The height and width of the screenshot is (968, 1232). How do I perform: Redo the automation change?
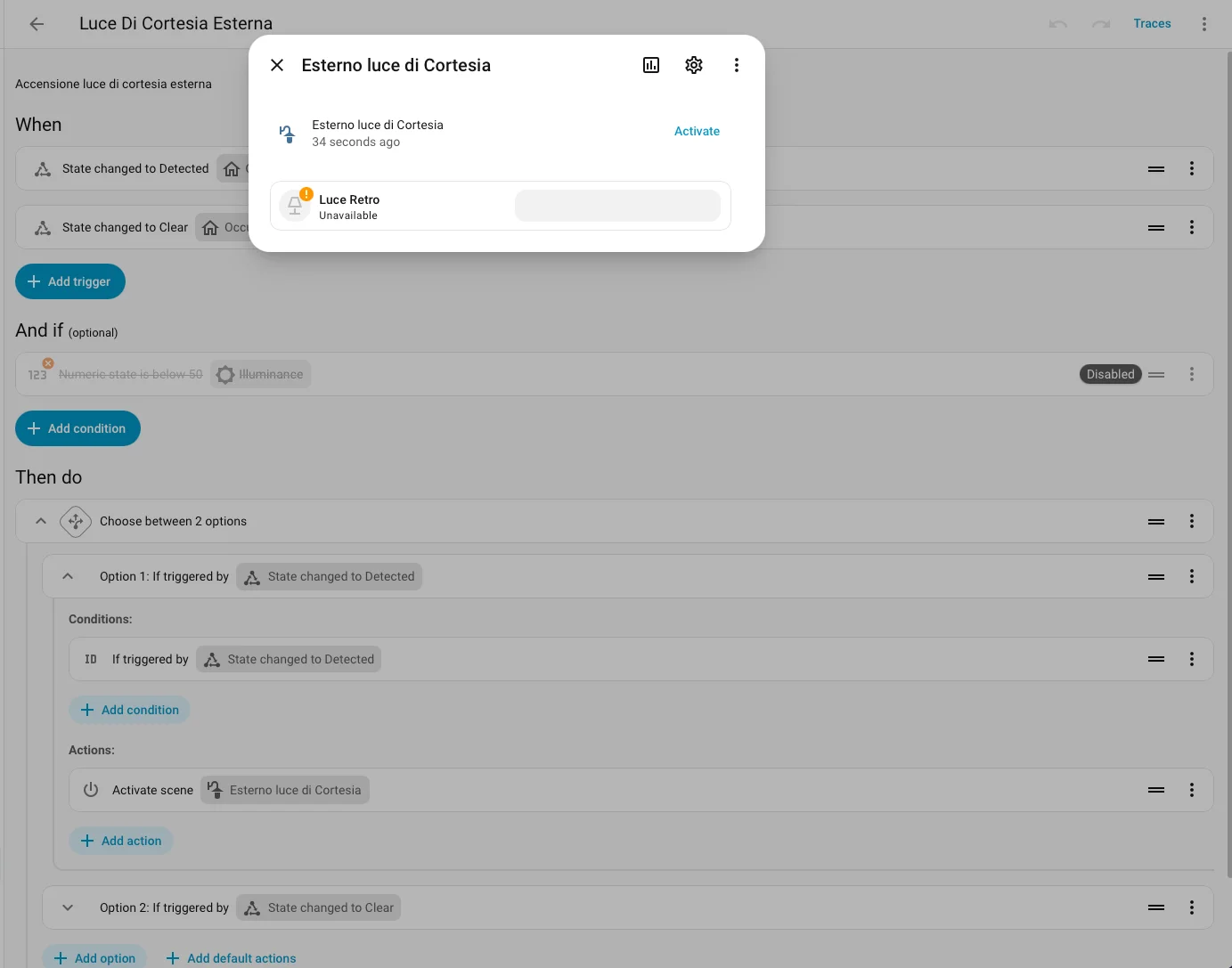1101,24
